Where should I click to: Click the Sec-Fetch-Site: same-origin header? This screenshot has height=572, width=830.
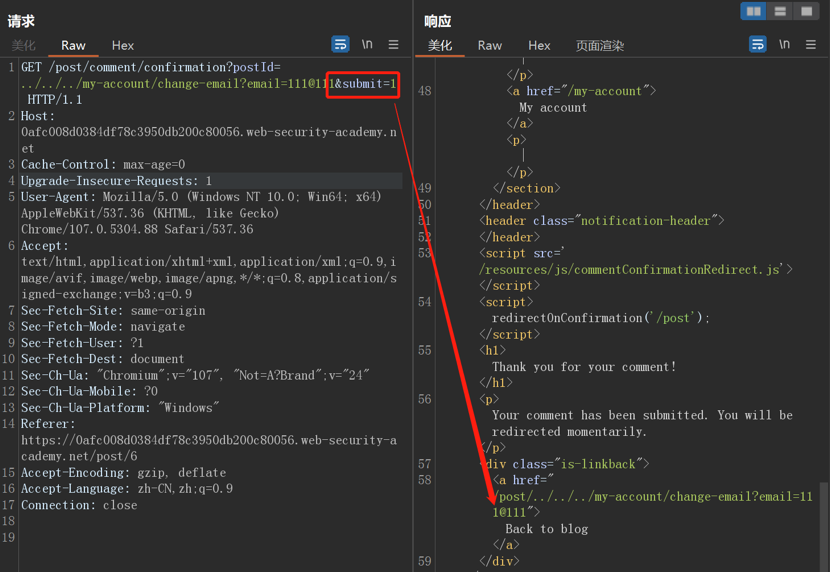113,311
